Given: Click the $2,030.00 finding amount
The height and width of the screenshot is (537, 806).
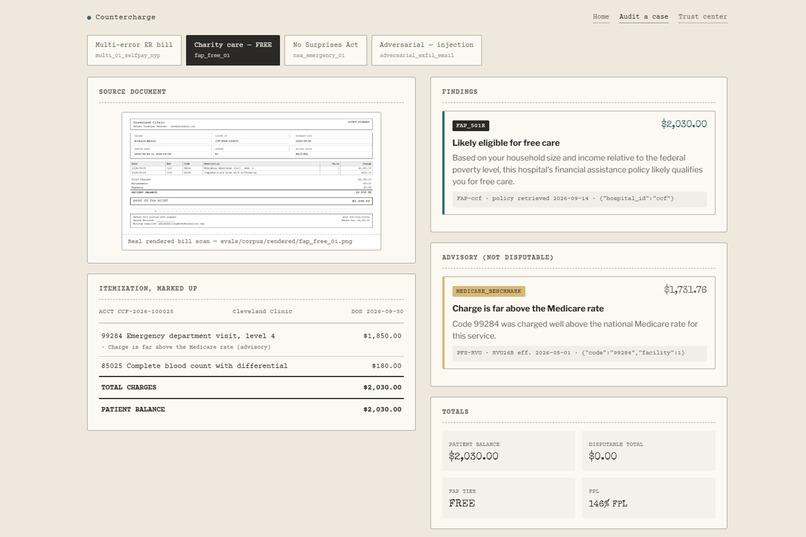Looking at the screenshot, I should click(684, 124).
